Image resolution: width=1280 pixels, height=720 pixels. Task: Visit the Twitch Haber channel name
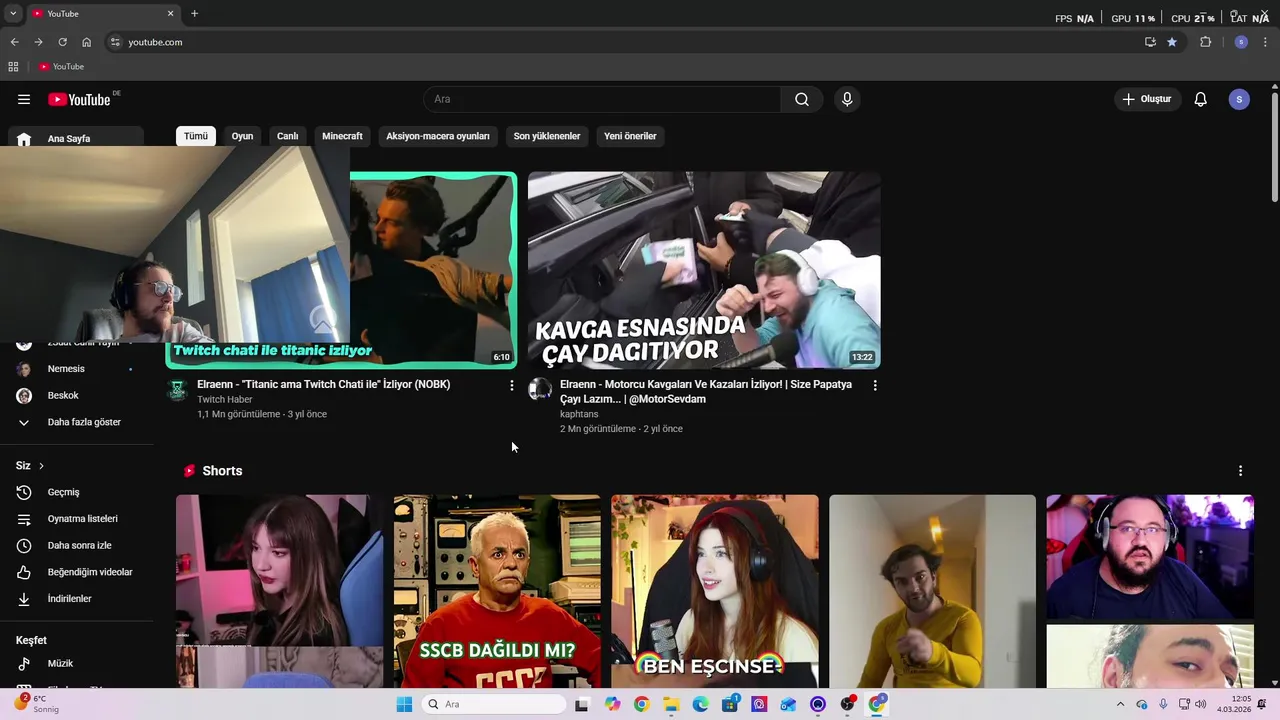(x=224, y=399)
